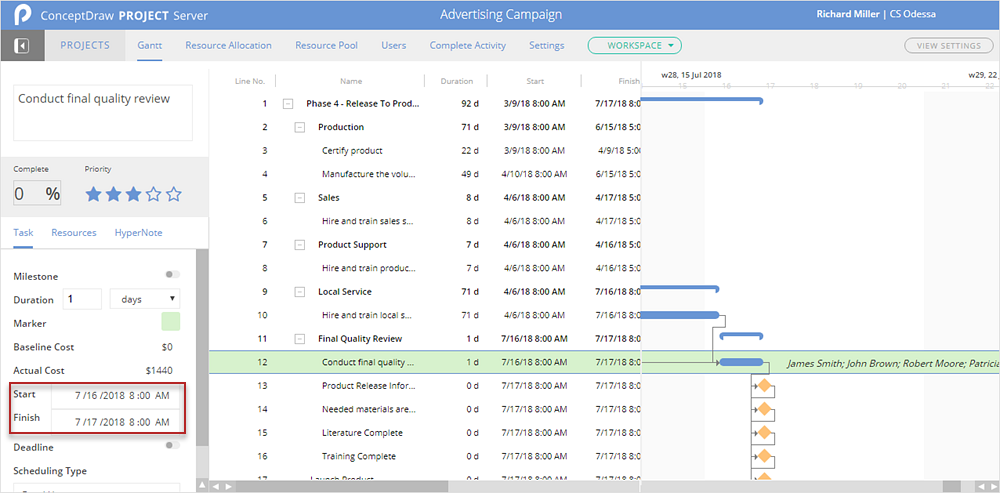
Task: Open the HyperNote tab
Action: (x=139, y=232)
